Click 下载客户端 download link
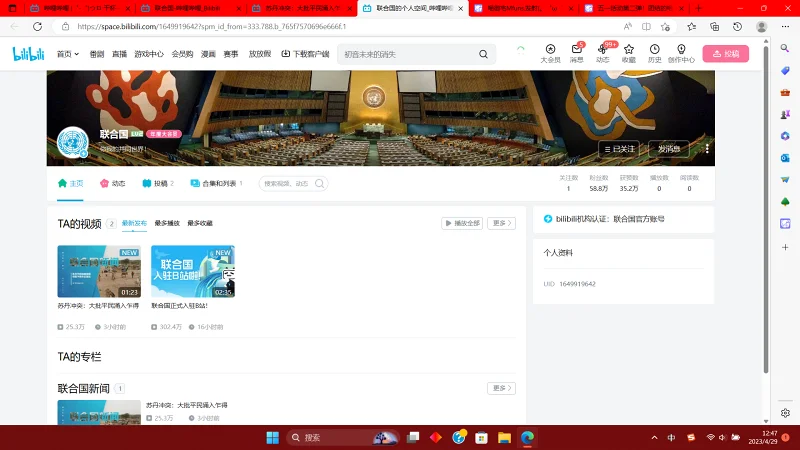800x450 pixels. pyautogui.click(x=305, y=54)
